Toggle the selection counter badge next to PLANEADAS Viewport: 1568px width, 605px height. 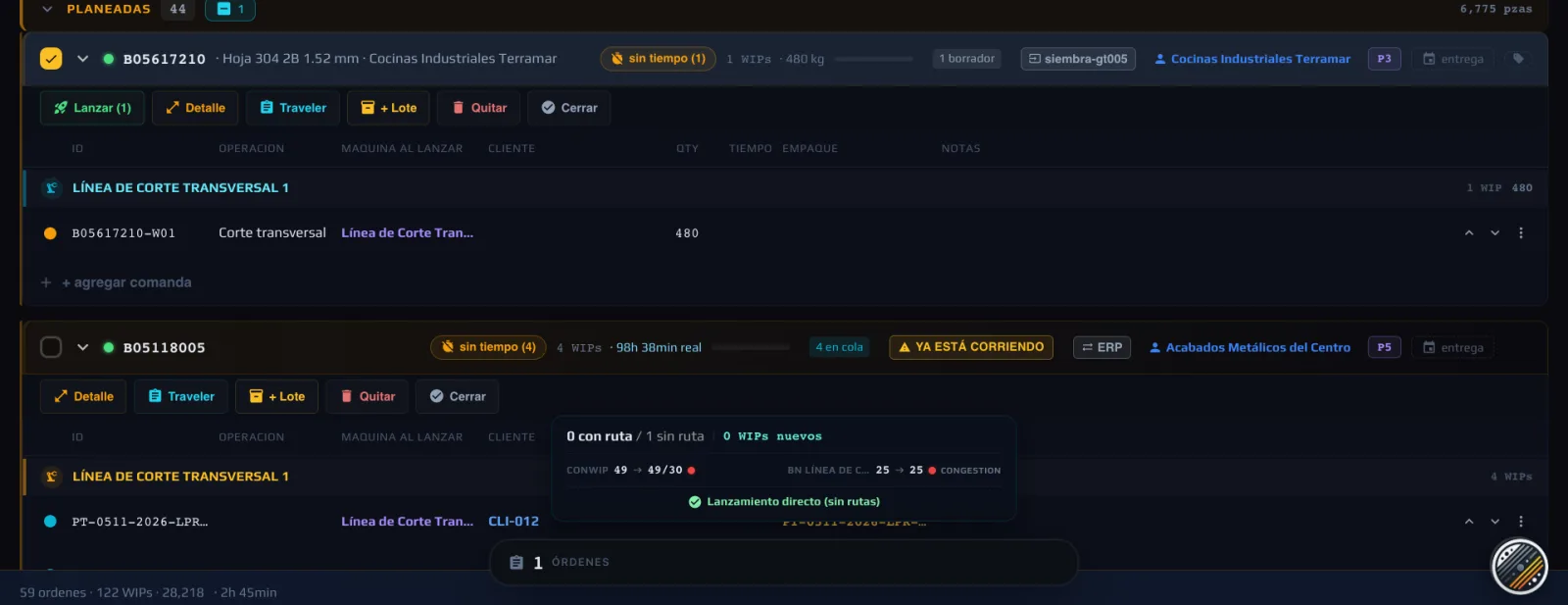point(230,10)
